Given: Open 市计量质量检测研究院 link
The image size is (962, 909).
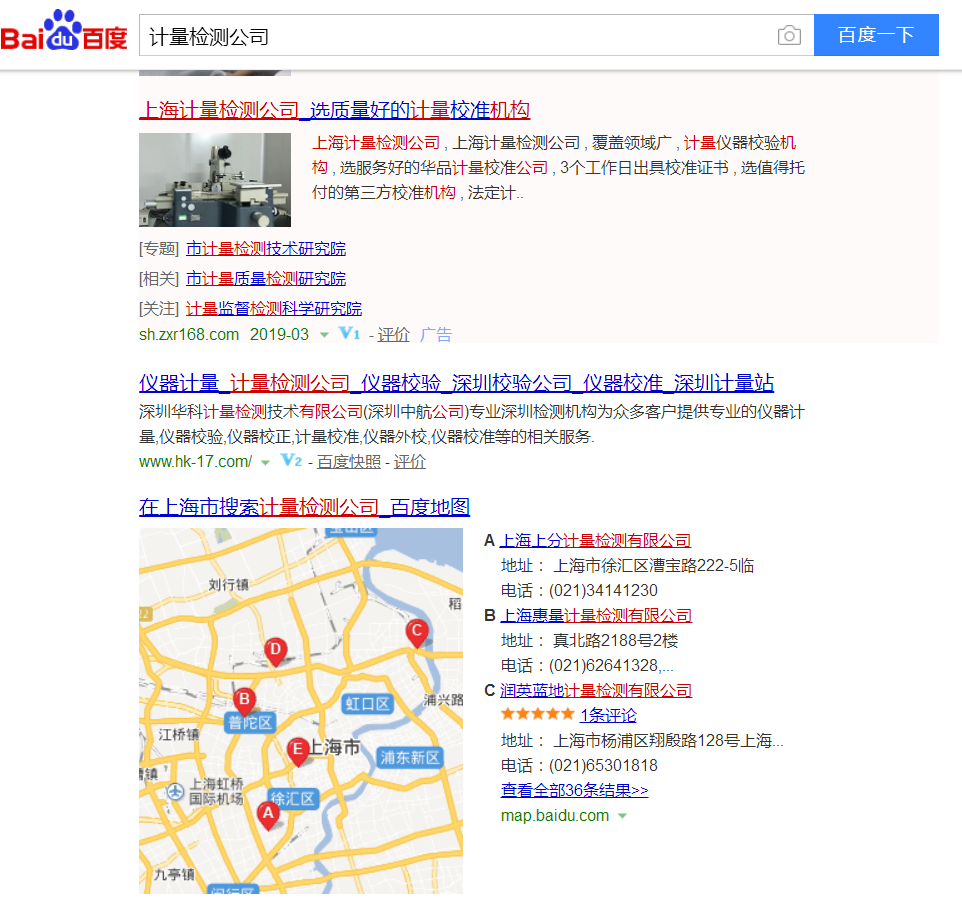Looking at the screenshot, I should [266, 278].
